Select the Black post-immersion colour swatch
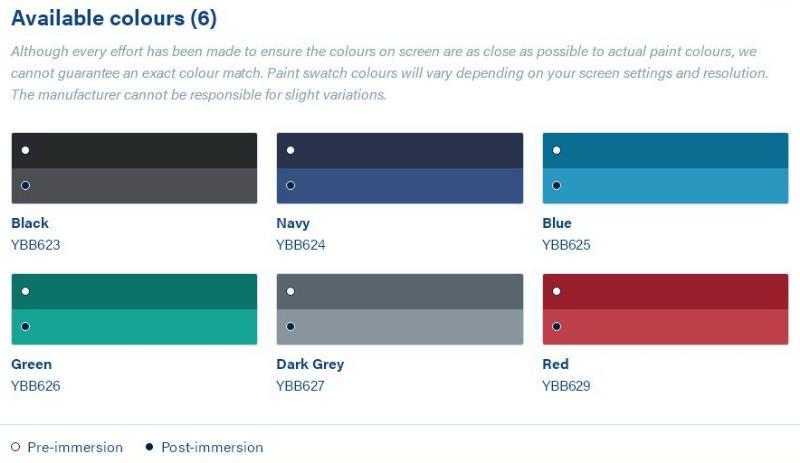This screenshot has height=463, width=800. 134,186
